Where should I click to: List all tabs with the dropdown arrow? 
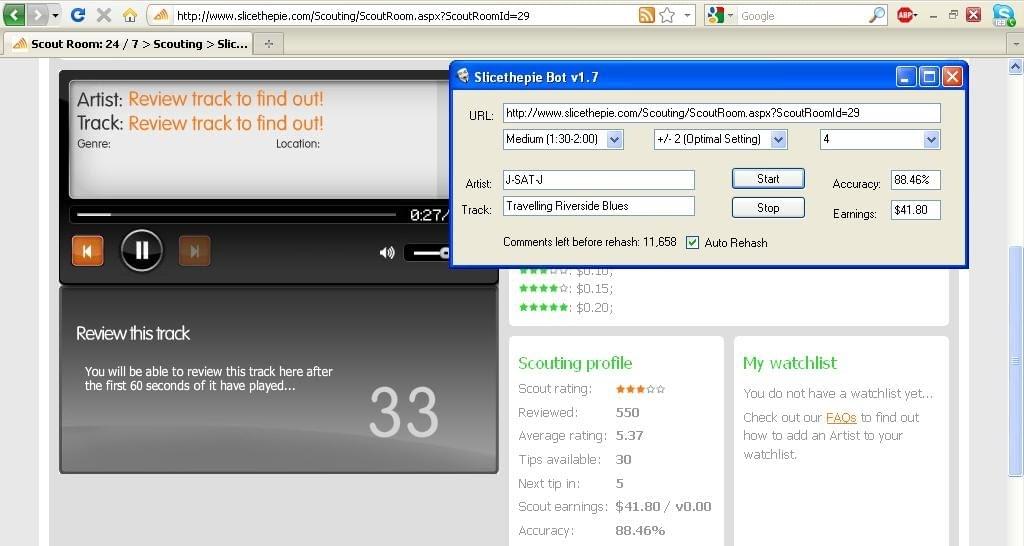pyautogui.click(x=1016, y=44)
